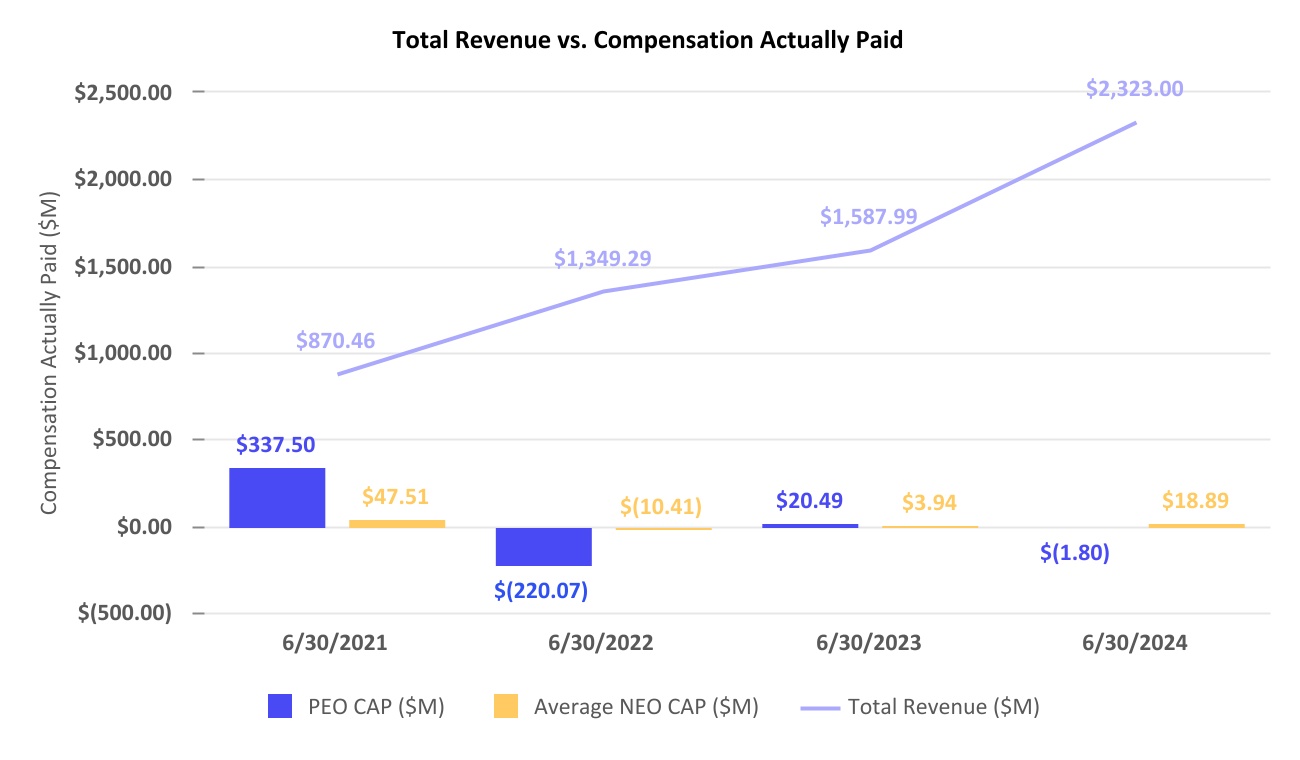Select the negative blue bar for 6/30/2022
The height and width of the screenshot is (760, 1300).
[x=543, y=546]
